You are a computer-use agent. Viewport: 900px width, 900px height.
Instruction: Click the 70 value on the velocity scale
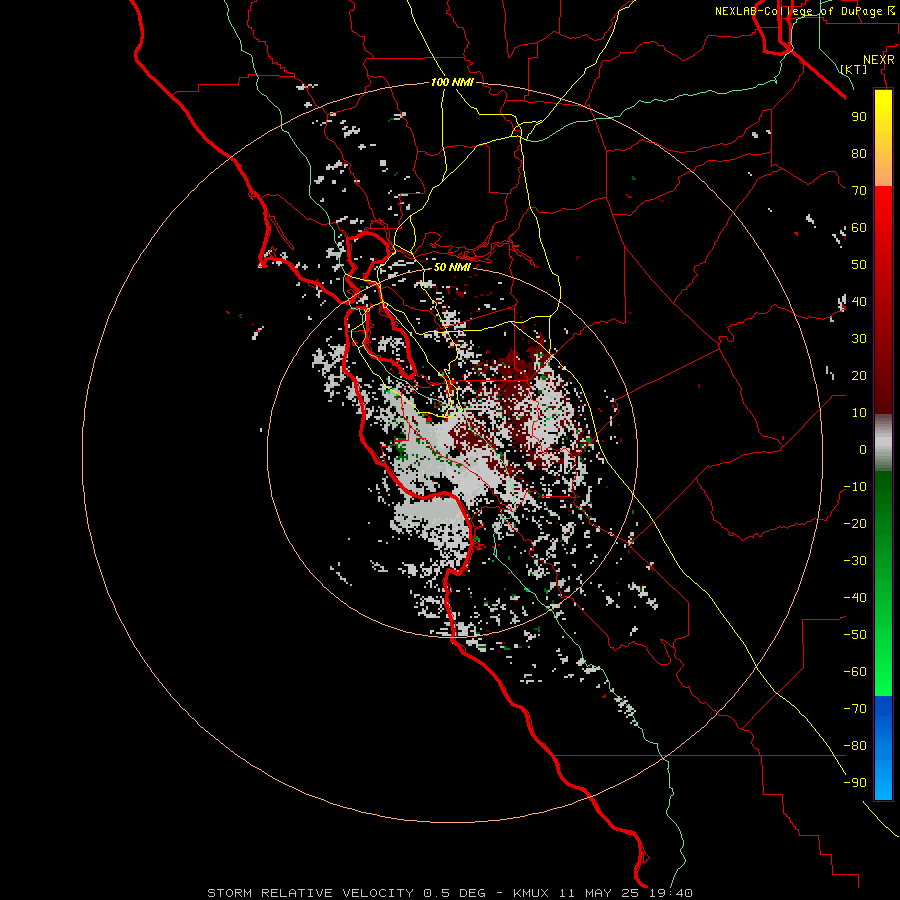click(x=859, y=191)
